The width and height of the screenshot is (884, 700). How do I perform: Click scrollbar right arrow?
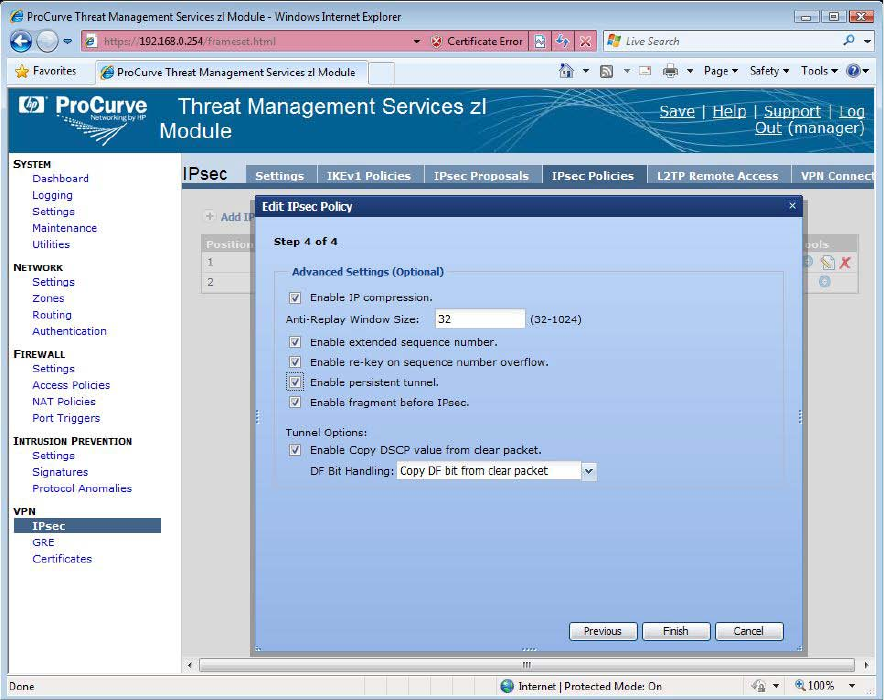pyautogui.click(x=866, y=665)
